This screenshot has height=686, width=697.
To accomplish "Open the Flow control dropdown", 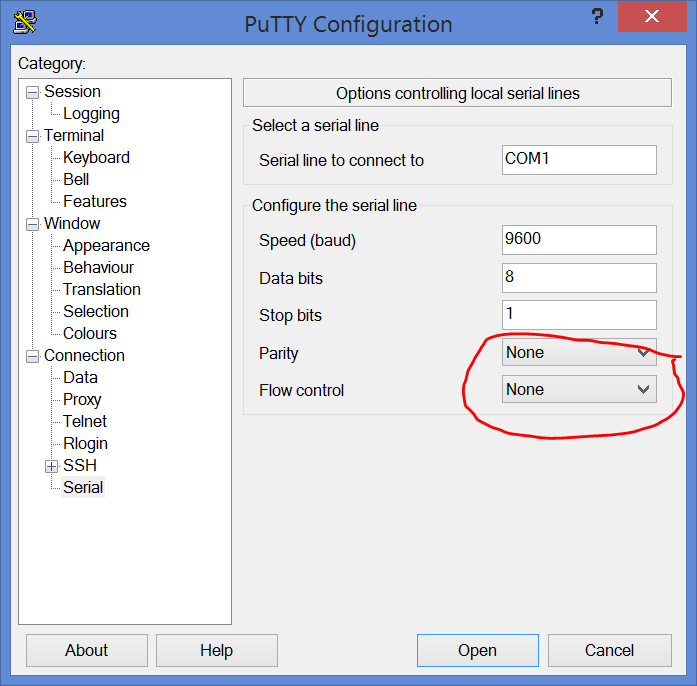I will pos(579,389).
